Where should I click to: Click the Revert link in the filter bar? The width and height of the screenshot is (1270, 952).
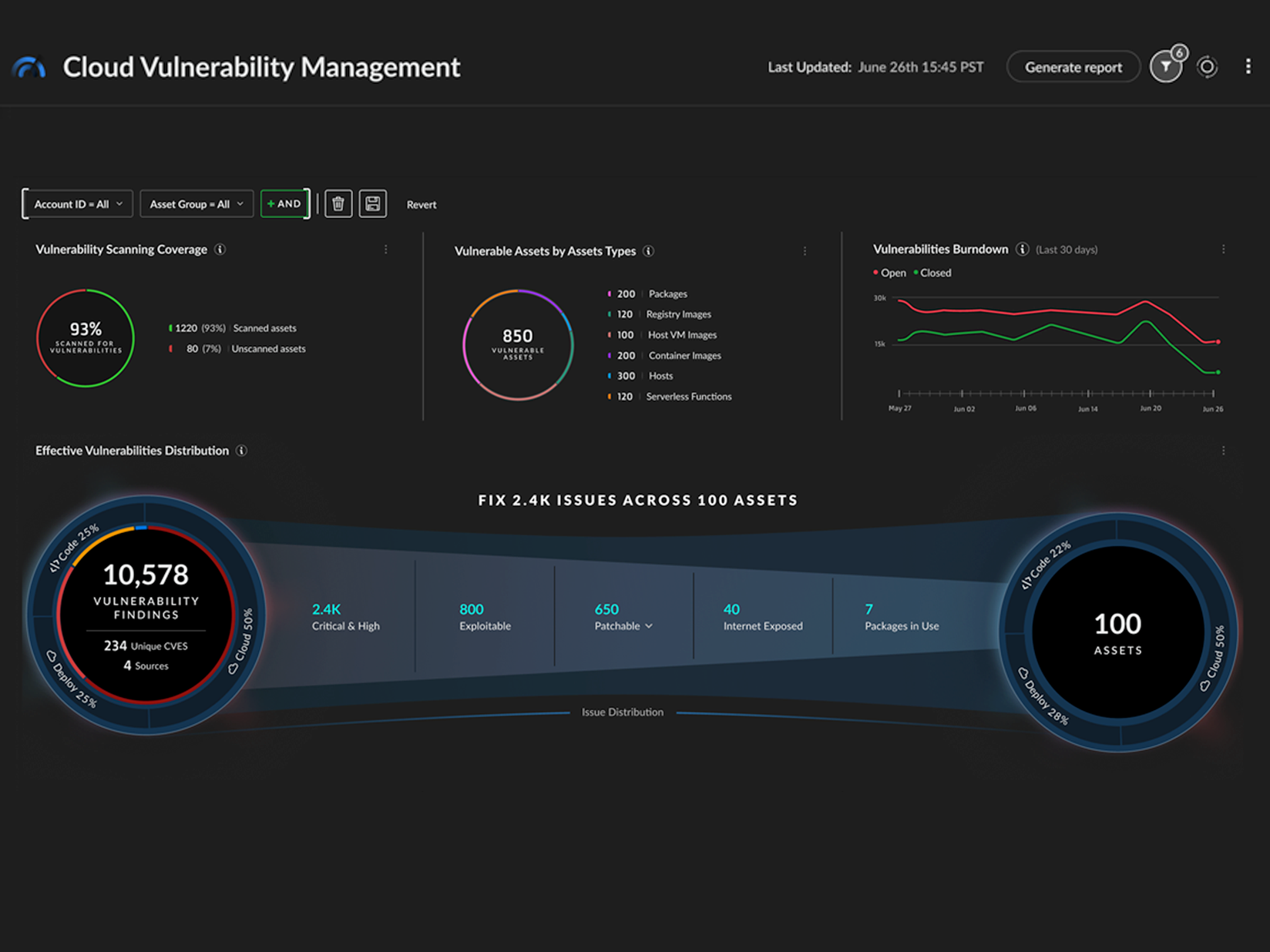coord(421,204)
